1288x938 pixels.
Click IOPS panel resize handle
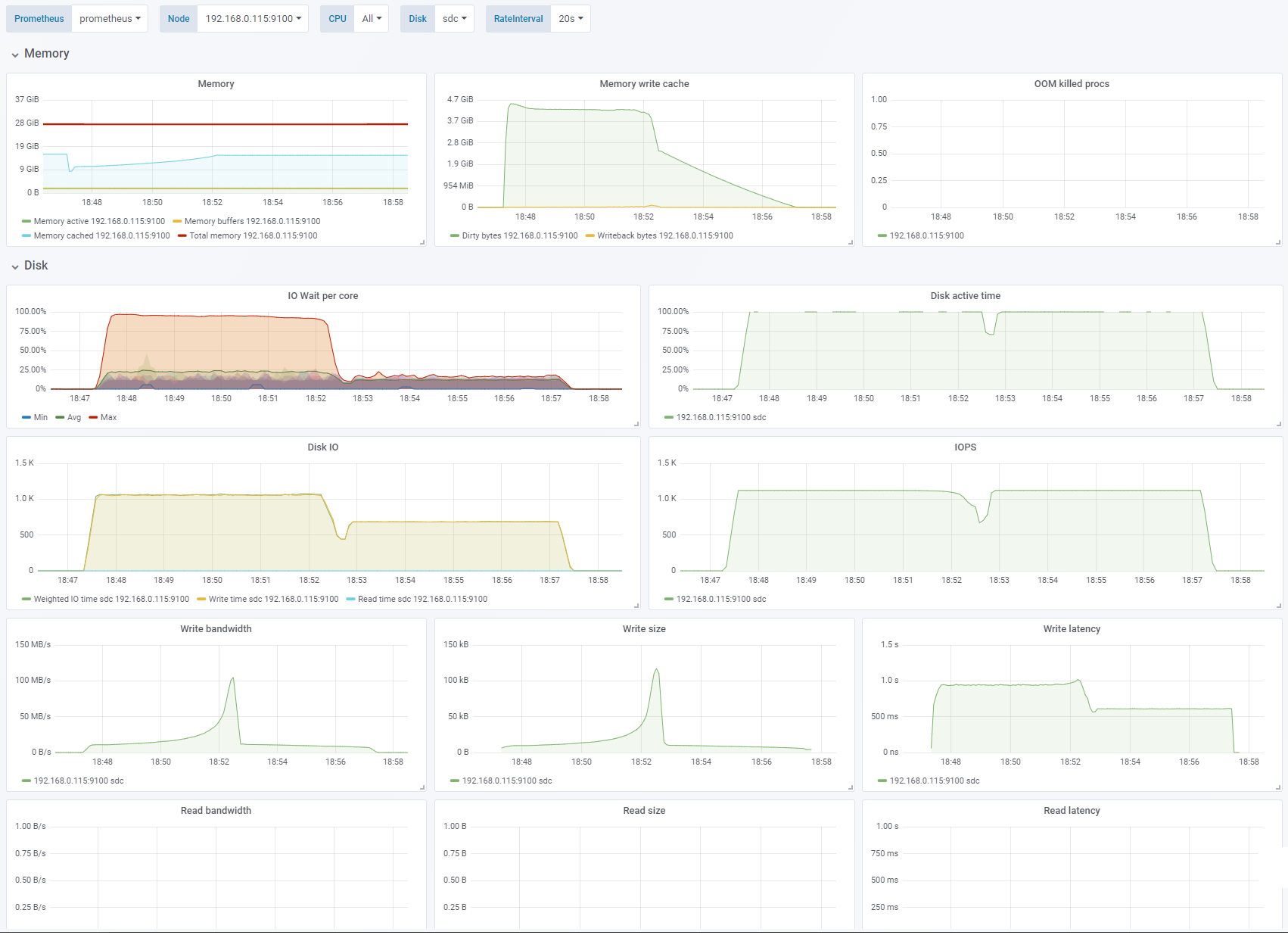[1278, 606]
